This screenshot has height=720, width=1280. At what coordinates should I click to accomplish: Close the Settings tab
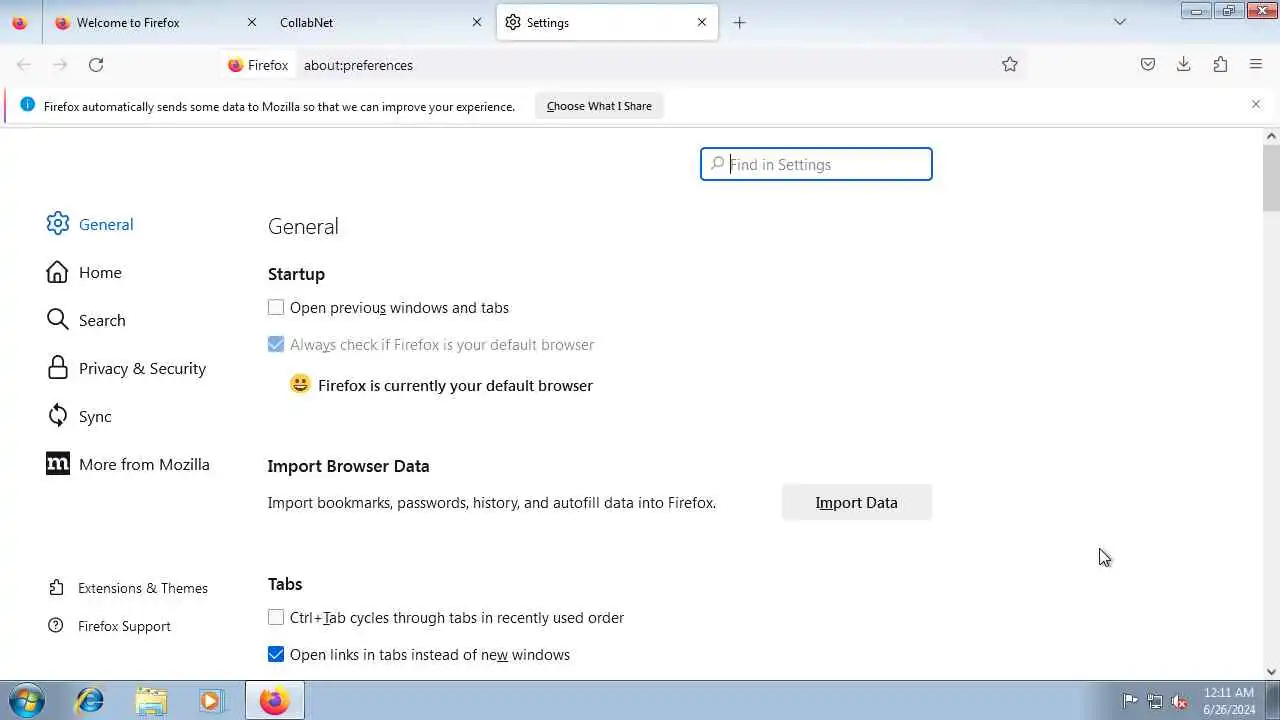point(702,22)
